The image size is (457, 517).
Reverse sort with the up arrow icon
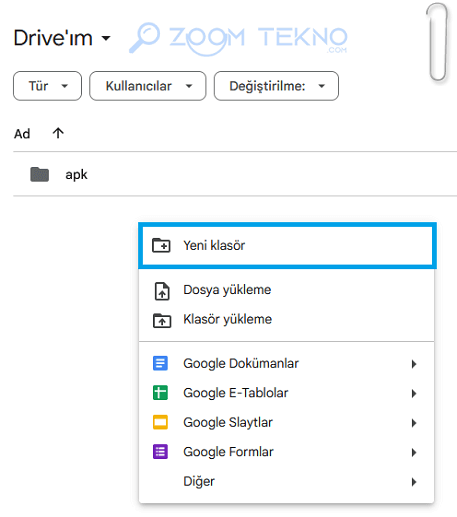tap(58, 133)
